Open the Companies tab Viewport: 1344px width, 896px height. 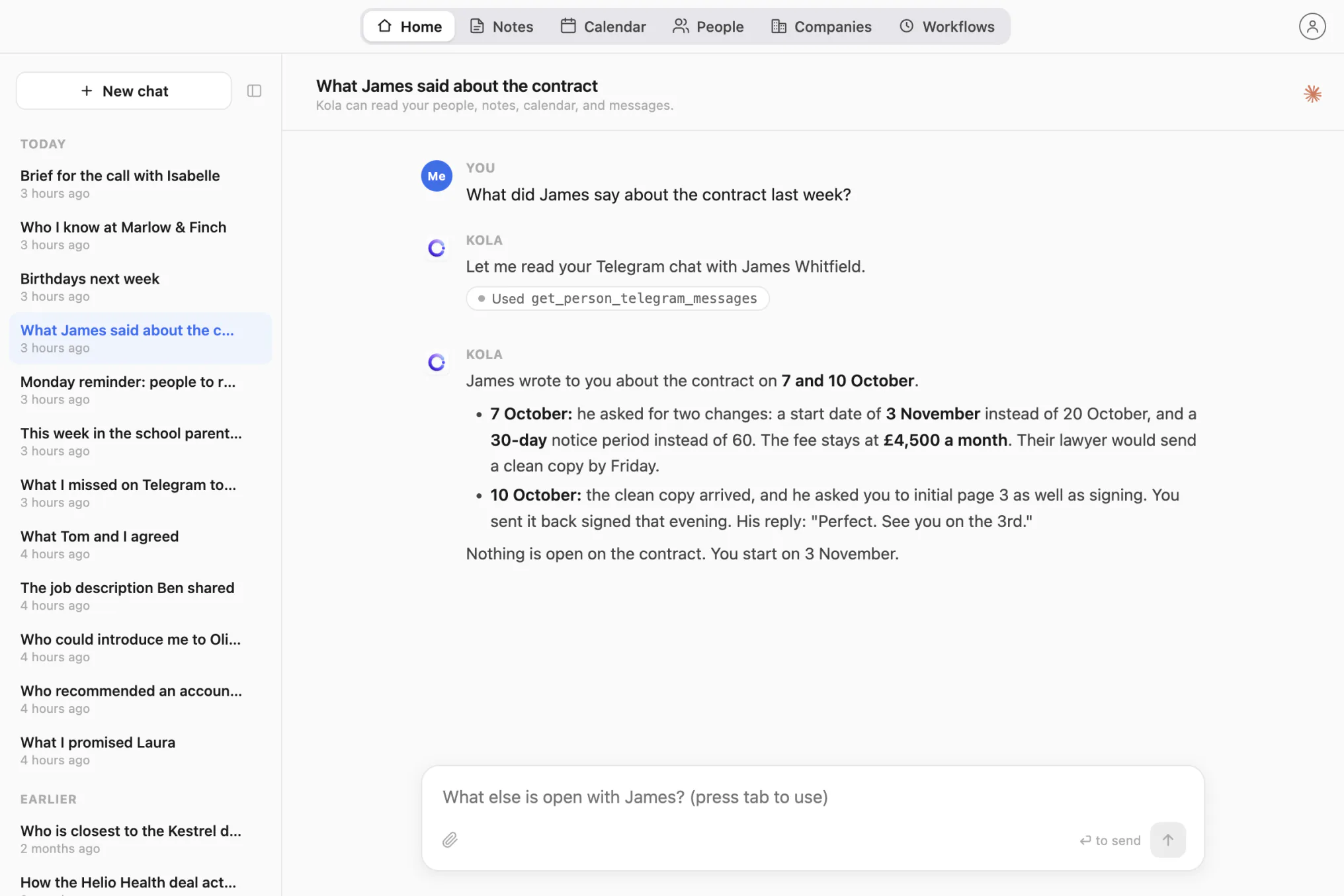[x=821, y=26]
